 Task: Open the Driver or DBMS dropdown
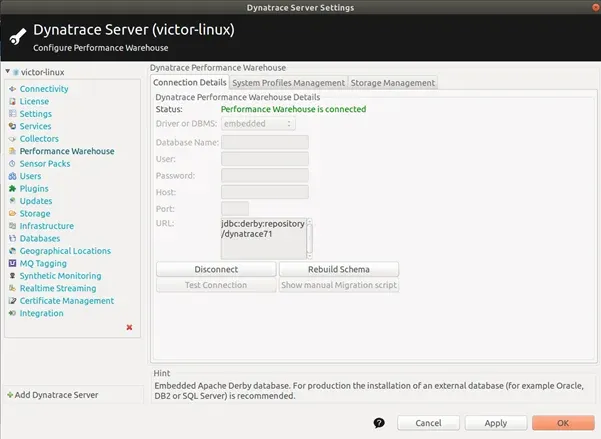pyautogui.click(x=258, y=123)
